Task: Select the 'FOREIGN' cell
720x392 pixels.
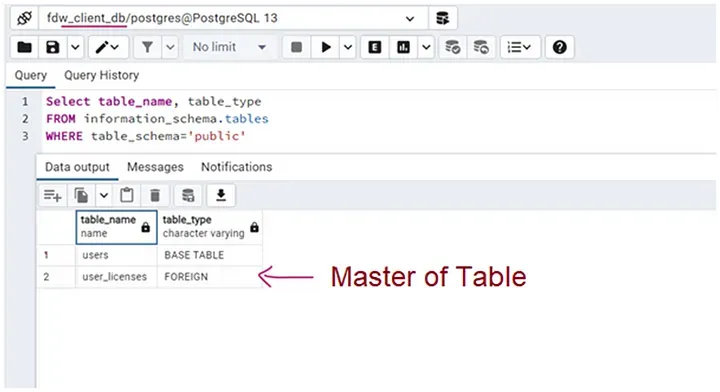Action: click(210, 277)
